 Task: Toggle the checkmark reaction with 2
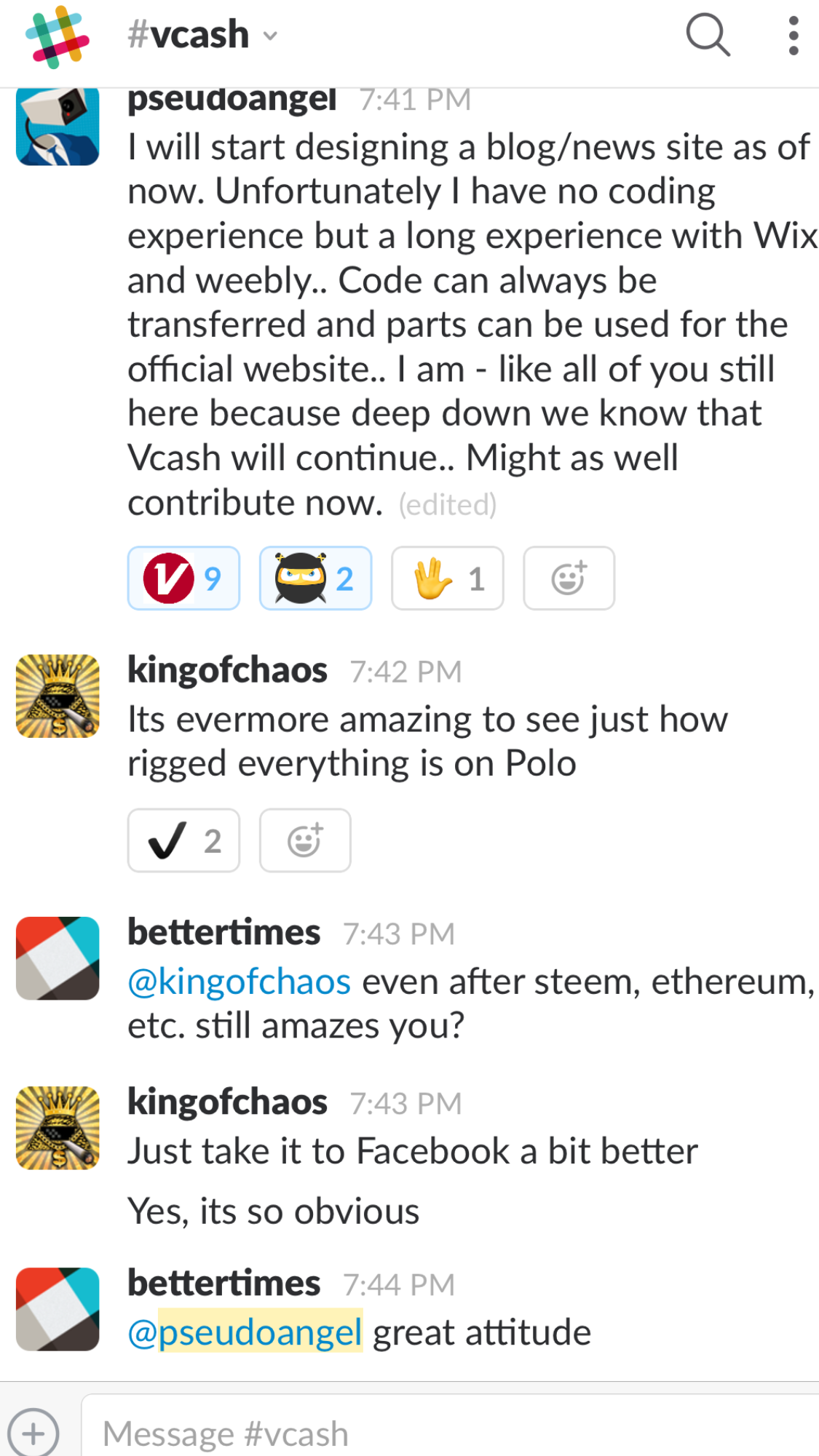183,840
